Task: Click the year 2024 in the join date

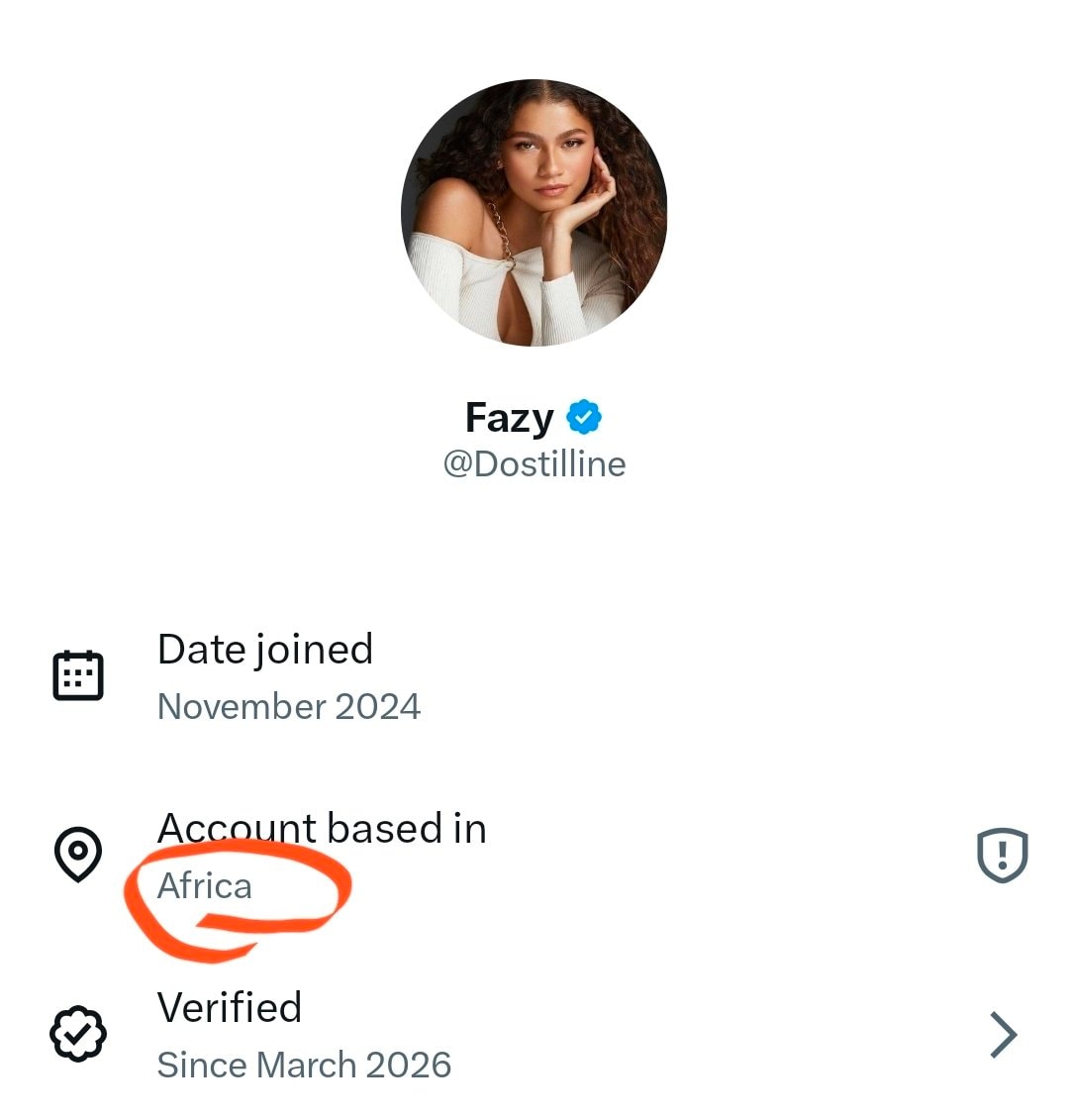Action: pyautogui.click(x=378, y=706)
